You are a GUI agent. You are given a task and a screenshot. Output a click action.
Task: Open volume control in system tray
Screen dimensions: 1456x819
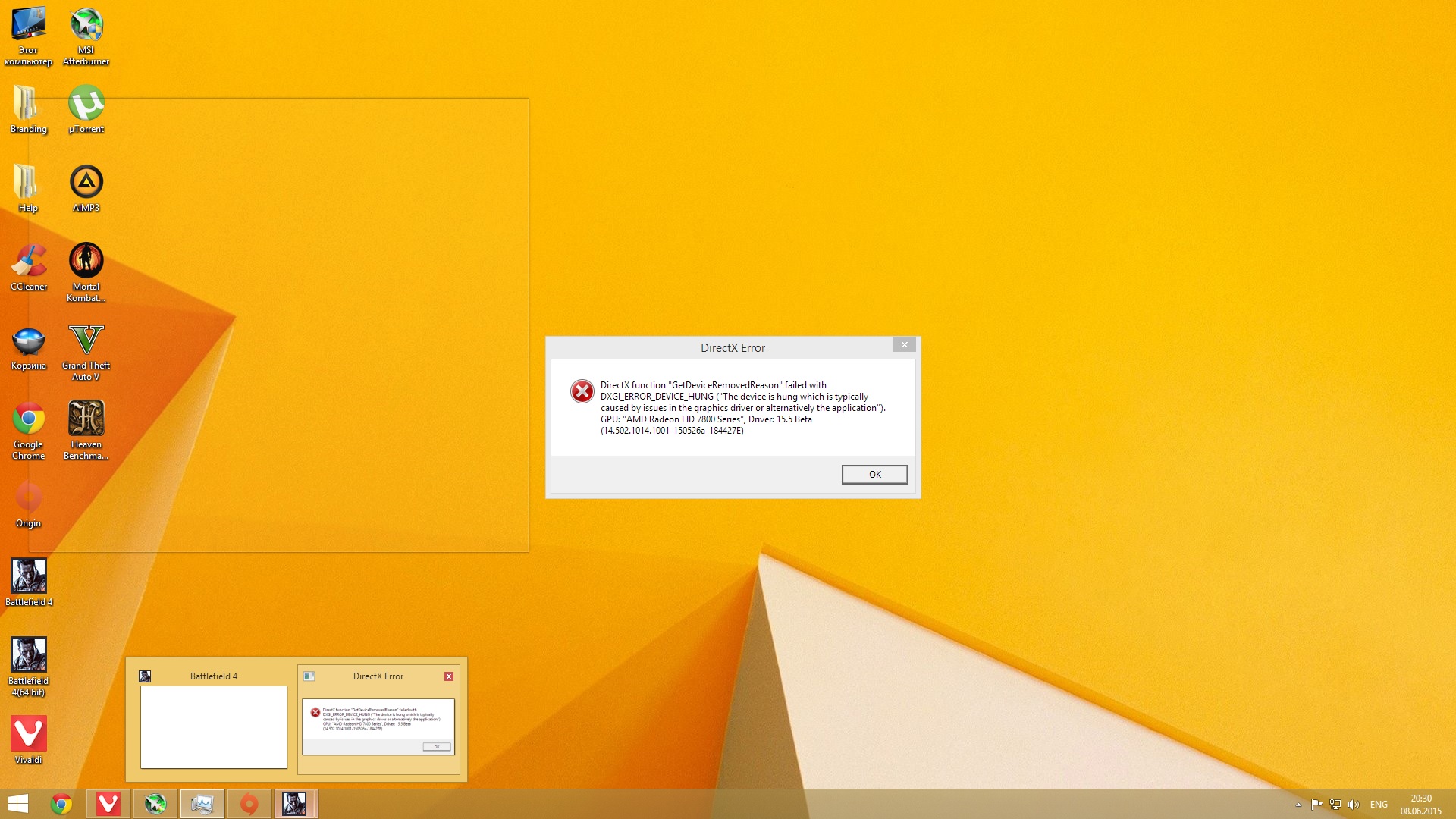pos(1354,805)
